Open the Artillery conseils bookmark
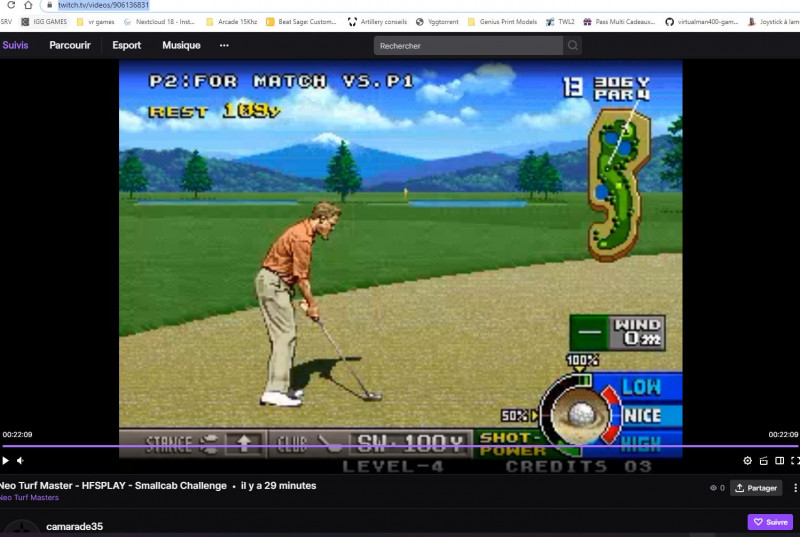Image resolution: width=800 pixels, height=537 pixels. (x=378, y=22)
